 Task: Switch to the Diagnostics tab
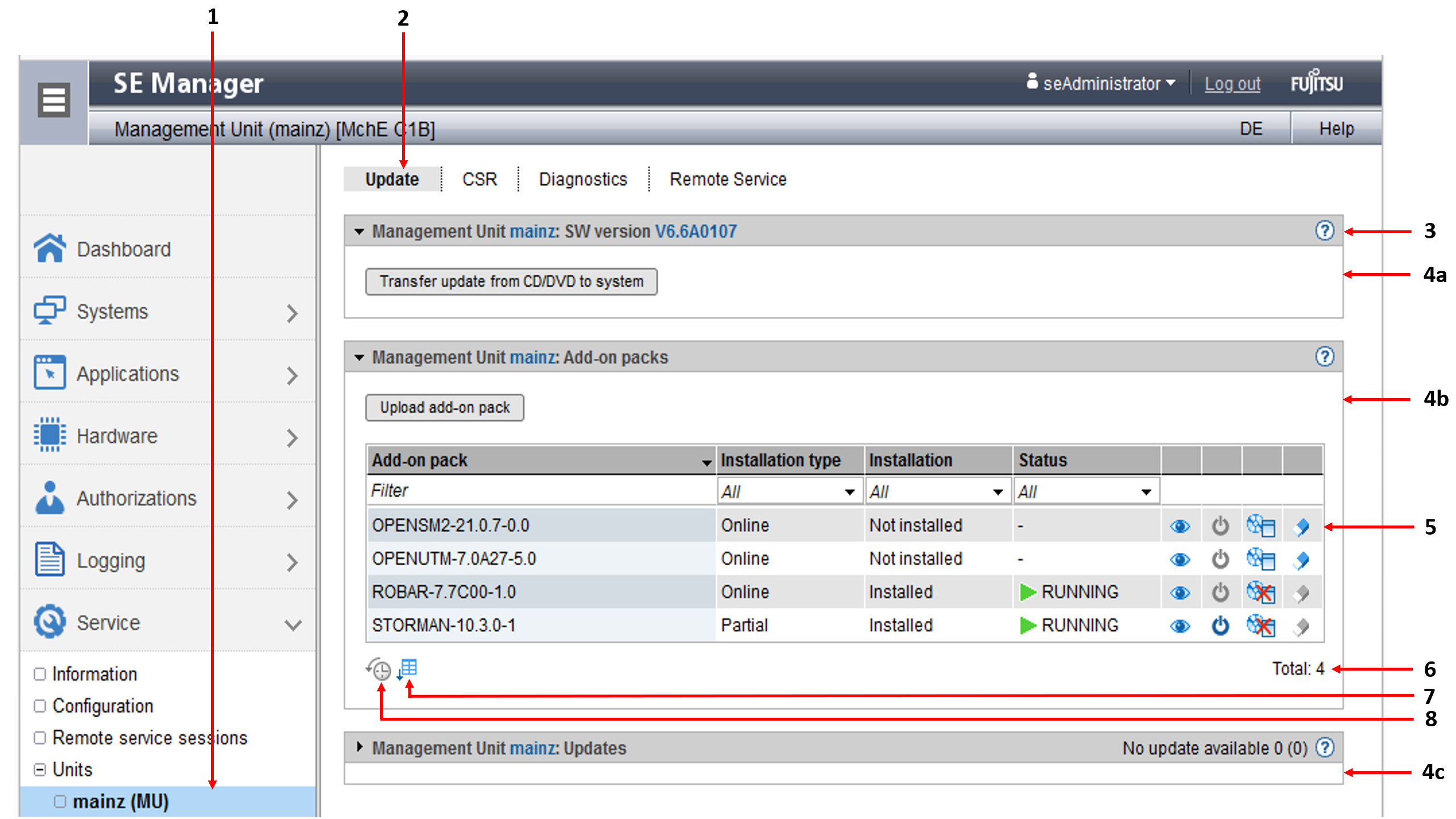point(582,179)
